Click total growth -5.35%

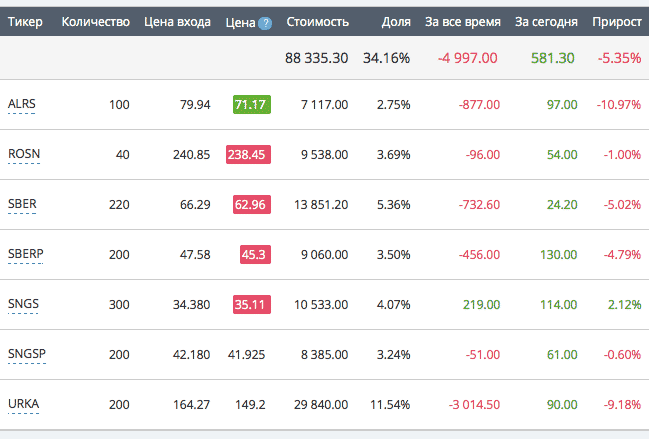[x=619, y=58]
